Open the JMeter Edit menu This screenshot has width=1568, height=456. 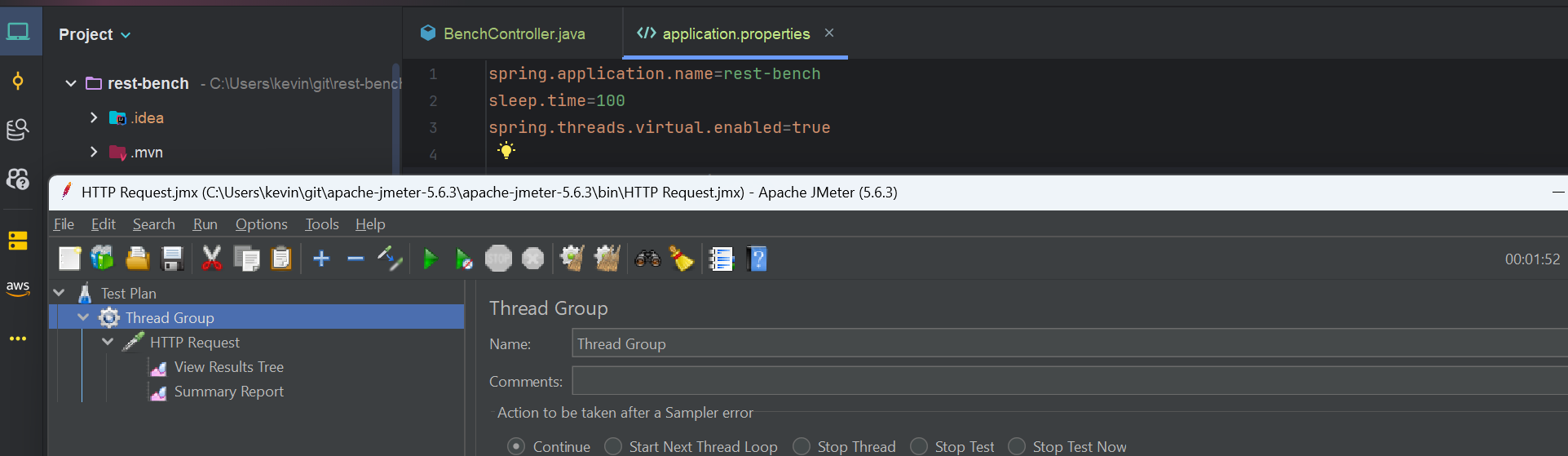pyautogui.click(x=103, y=224)
